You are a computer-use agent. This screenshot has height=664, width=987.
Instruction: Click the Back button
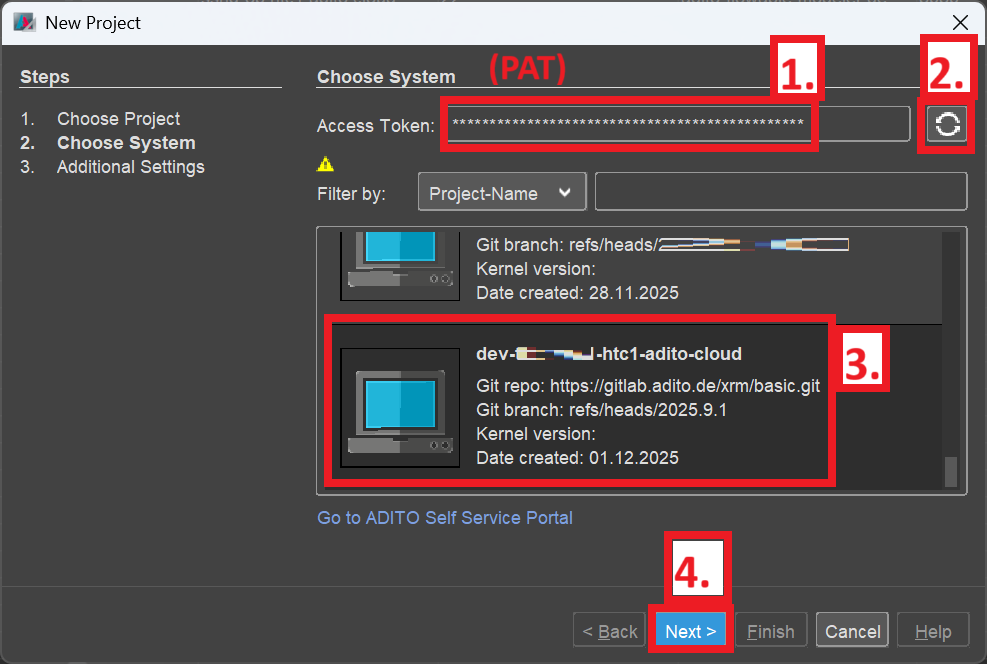pos(610,631)
